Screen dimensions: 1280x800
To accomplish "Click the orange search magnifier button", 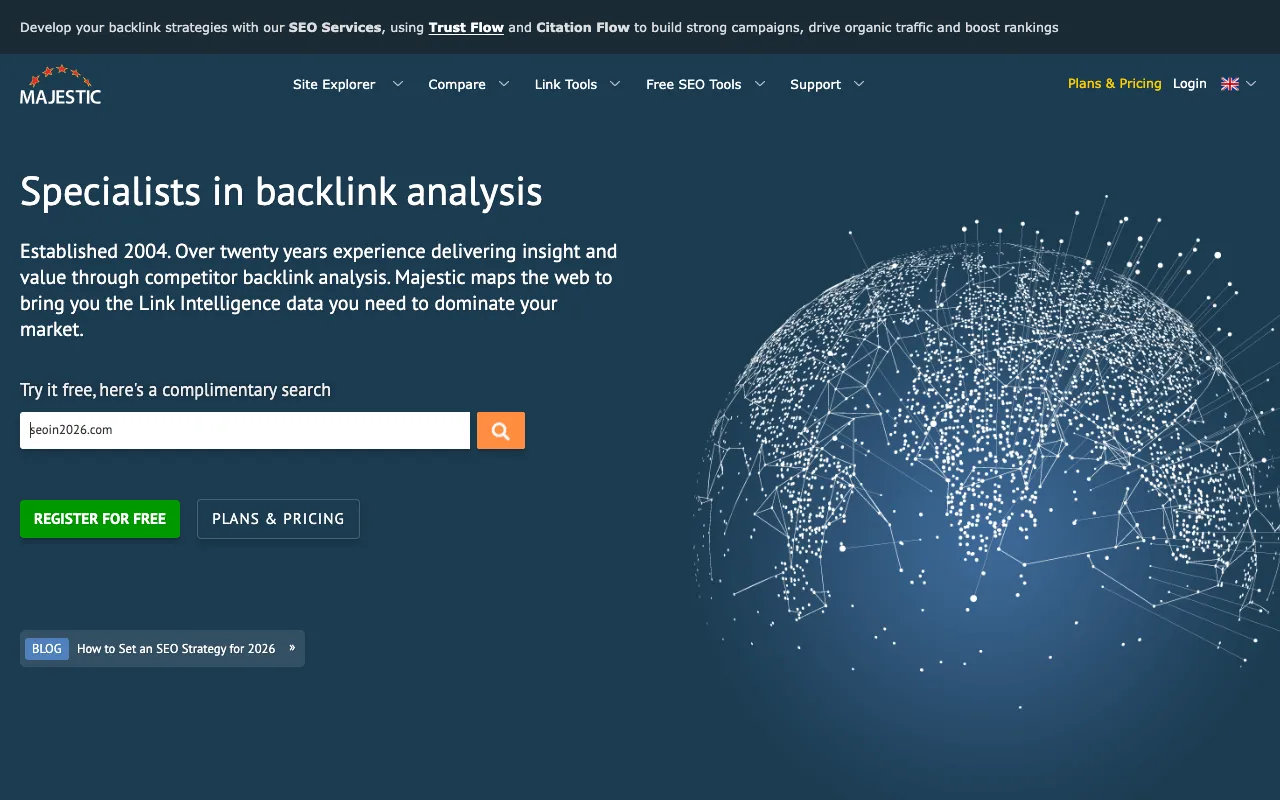I will tap(500, 430).
